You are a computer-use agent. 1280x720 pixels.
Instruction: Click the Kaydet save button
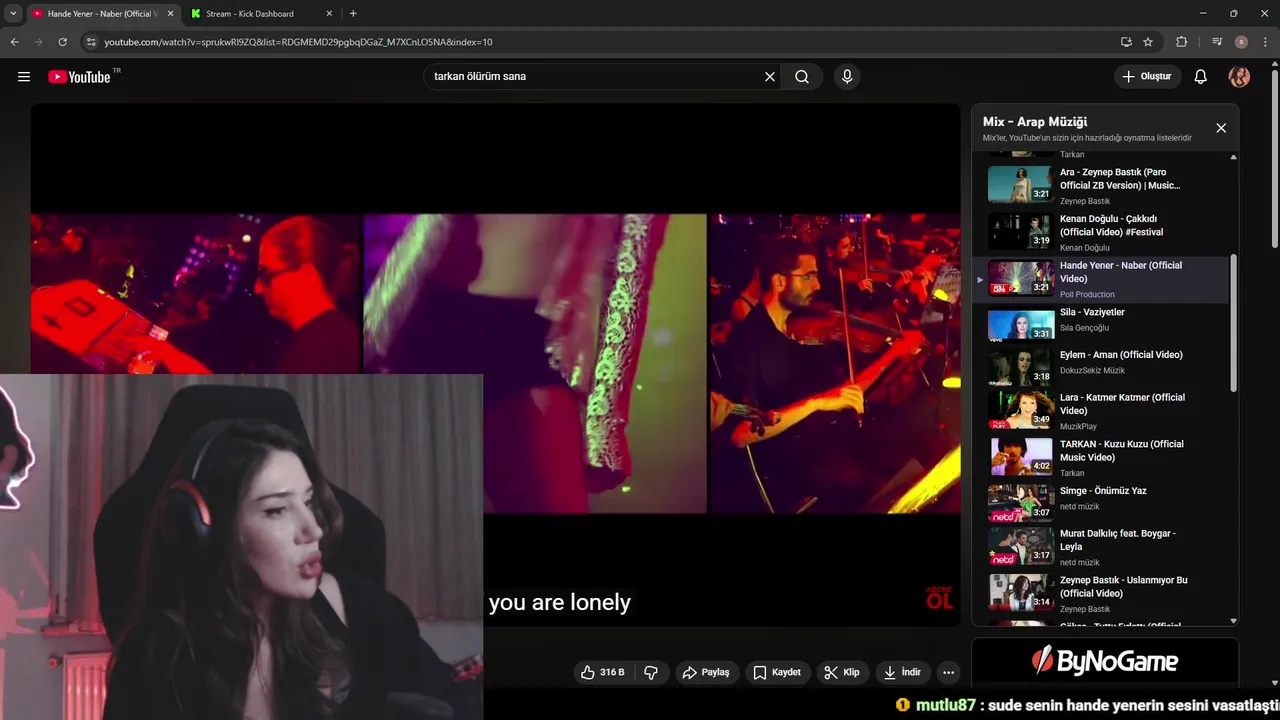click(777, 673)
